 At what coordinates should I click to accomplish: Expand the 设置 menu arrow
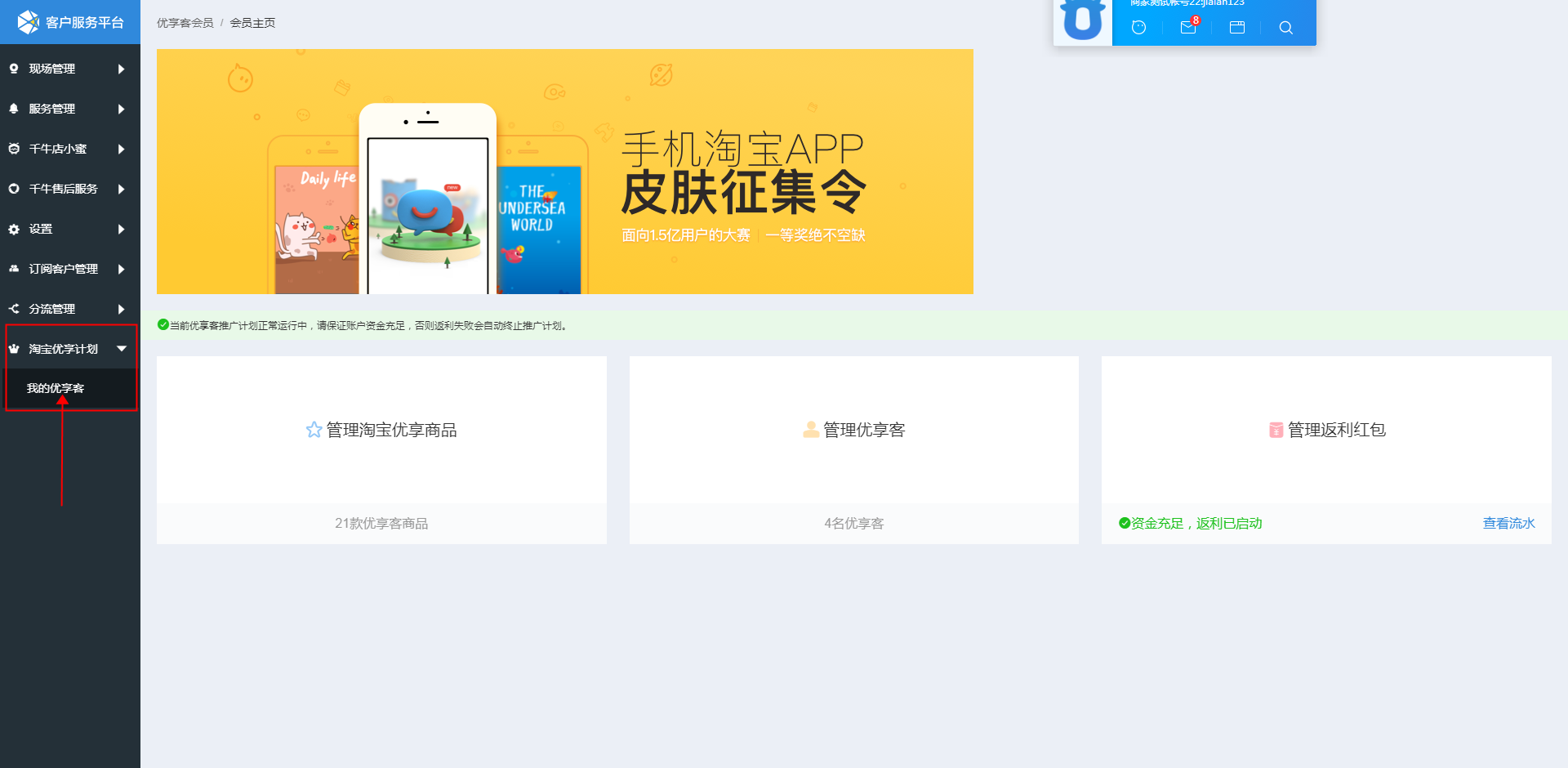pos(121,229)
